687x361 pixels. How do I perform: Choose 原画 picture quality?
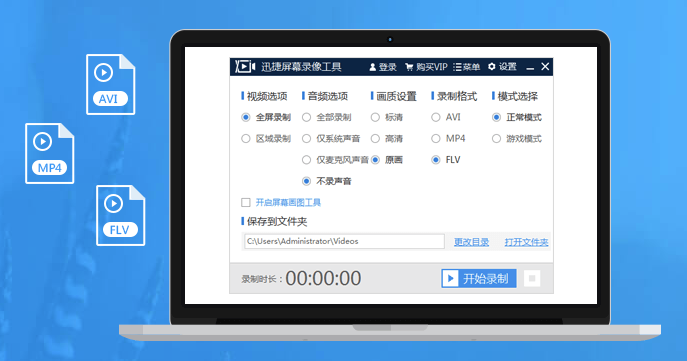click(x=375, y=160)
